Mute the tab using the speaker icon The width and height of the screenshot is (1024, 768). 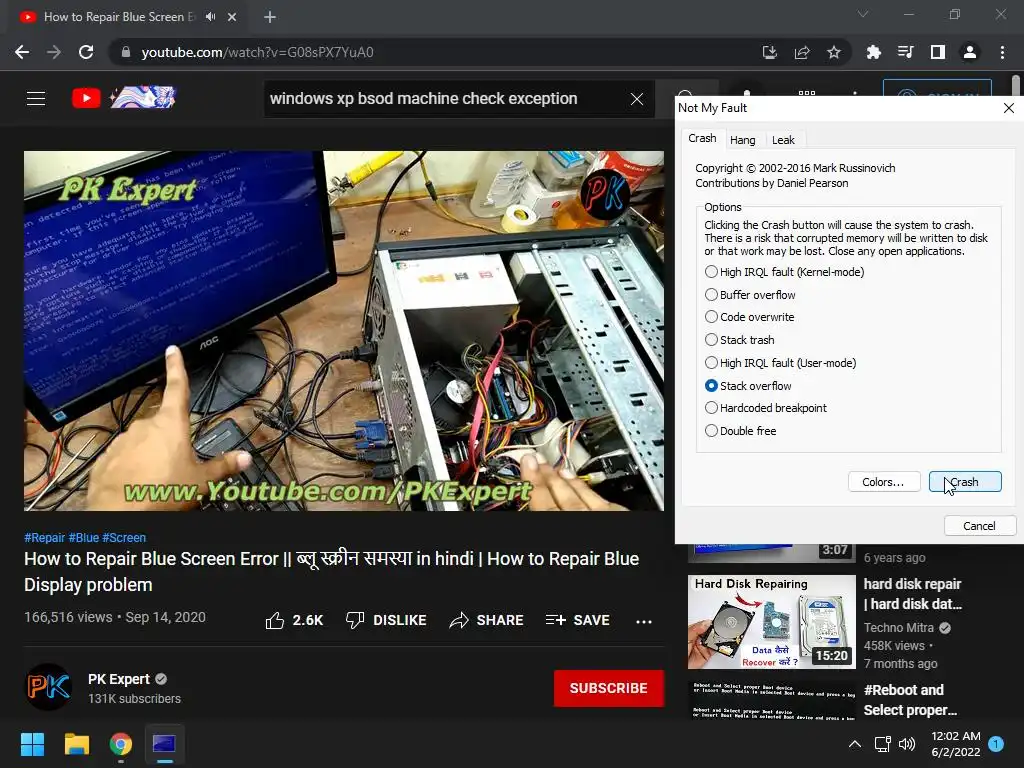(x=210, y=16)
